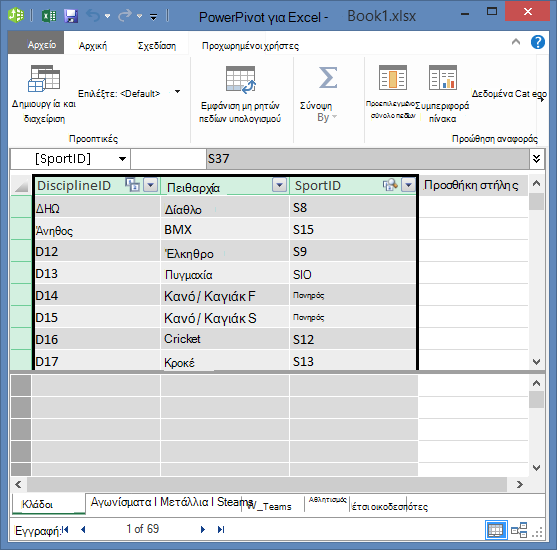Open the [SportID] name box dropdown
Screen dimensions: 557x550
click(x=122, y=159)
